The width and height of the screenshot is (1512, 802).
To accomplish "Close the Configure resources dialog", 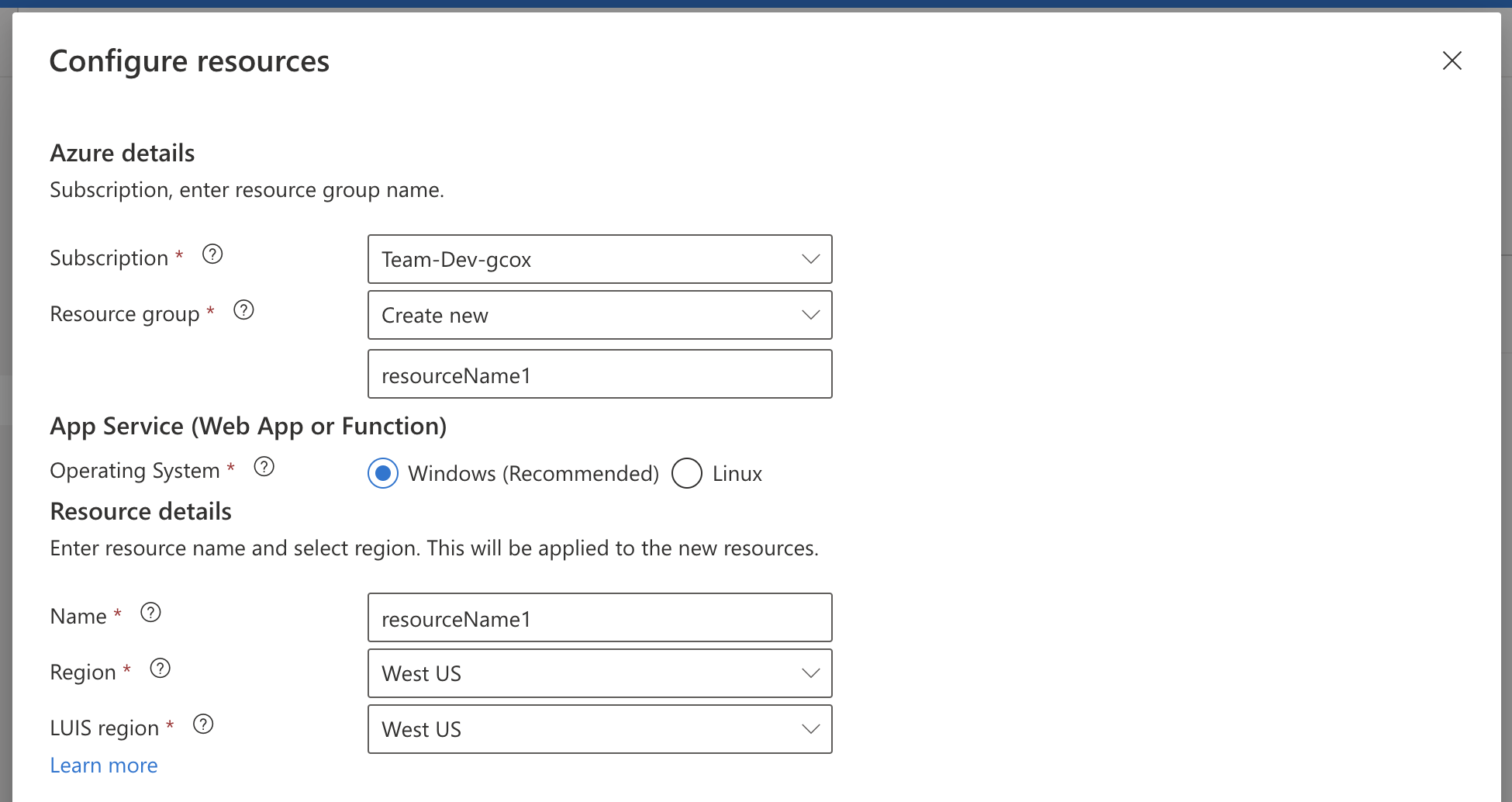I will click(1452, 60).
